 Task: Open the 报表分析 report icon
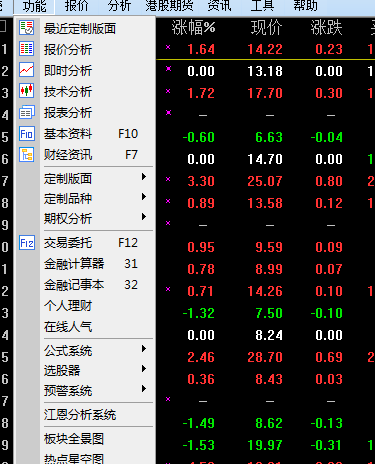pos(26,112)
